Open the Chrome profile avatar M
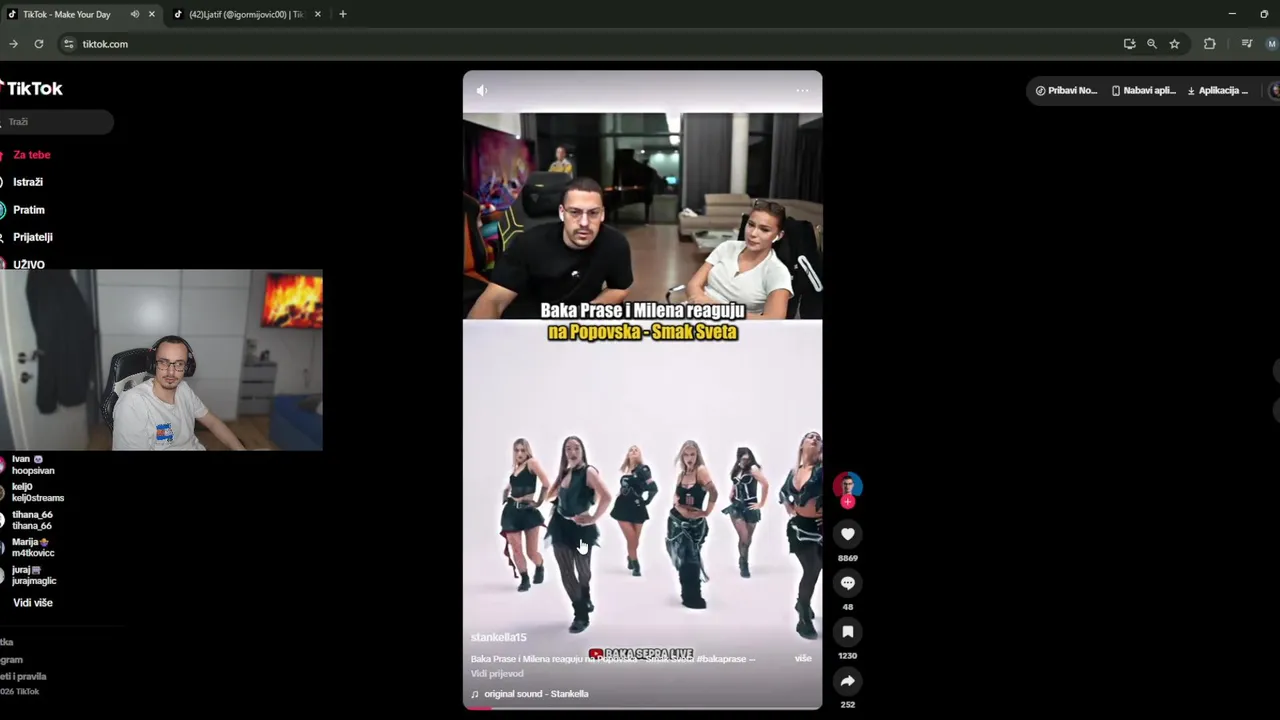This screenshot has height=720, width=1280. coord(1272,44)
